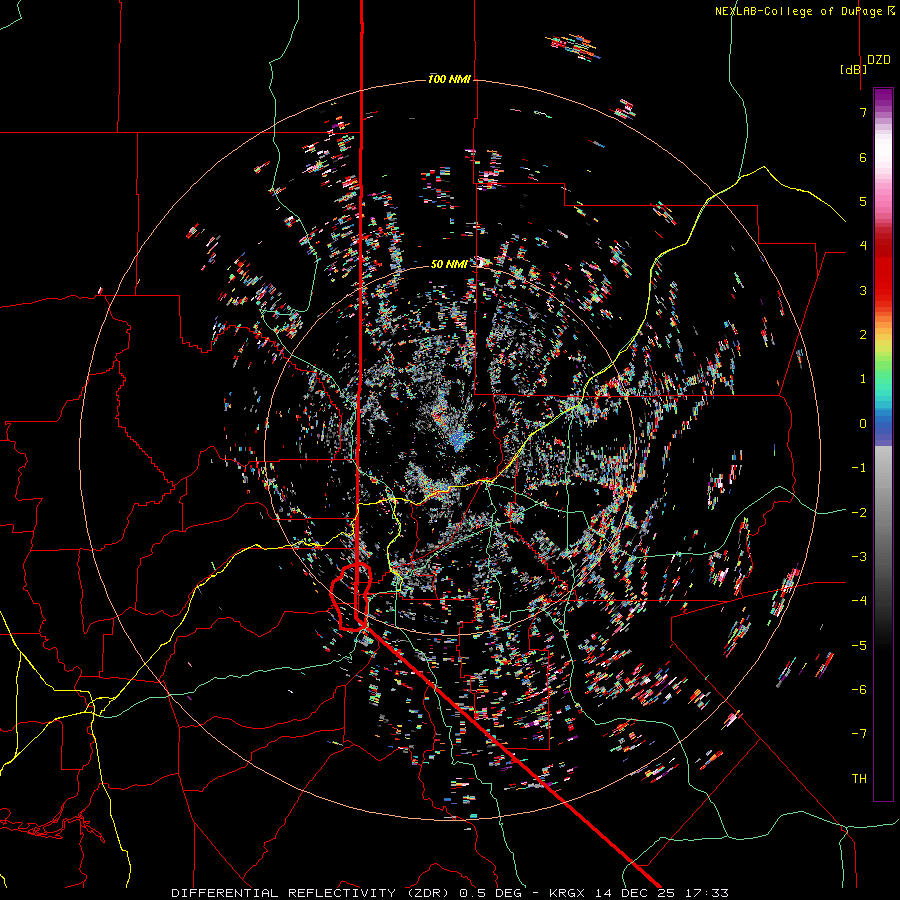The image size is (900, 900).
Task: Click the TH threshold label on scale
Action: pos(859,779)
